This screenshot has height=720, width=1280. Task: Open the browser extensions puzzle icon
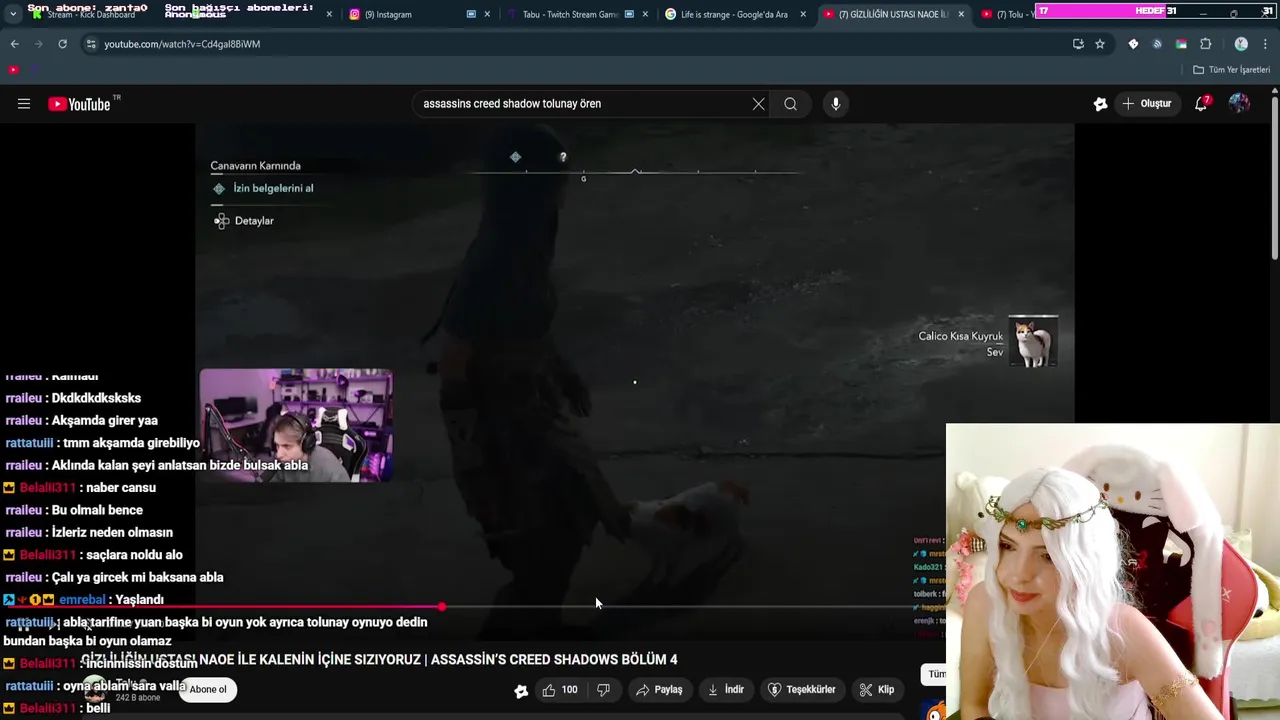click(x=1205, y=44)
